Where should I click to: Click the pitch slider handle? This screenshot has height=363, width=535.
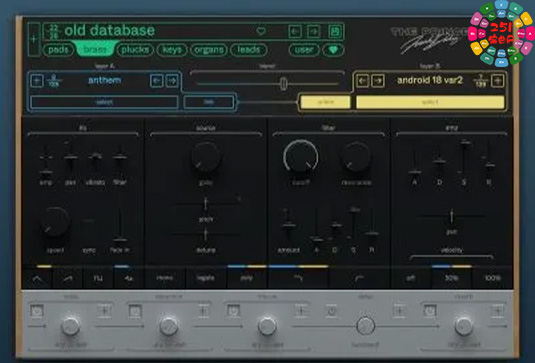[x=205, y=204]
